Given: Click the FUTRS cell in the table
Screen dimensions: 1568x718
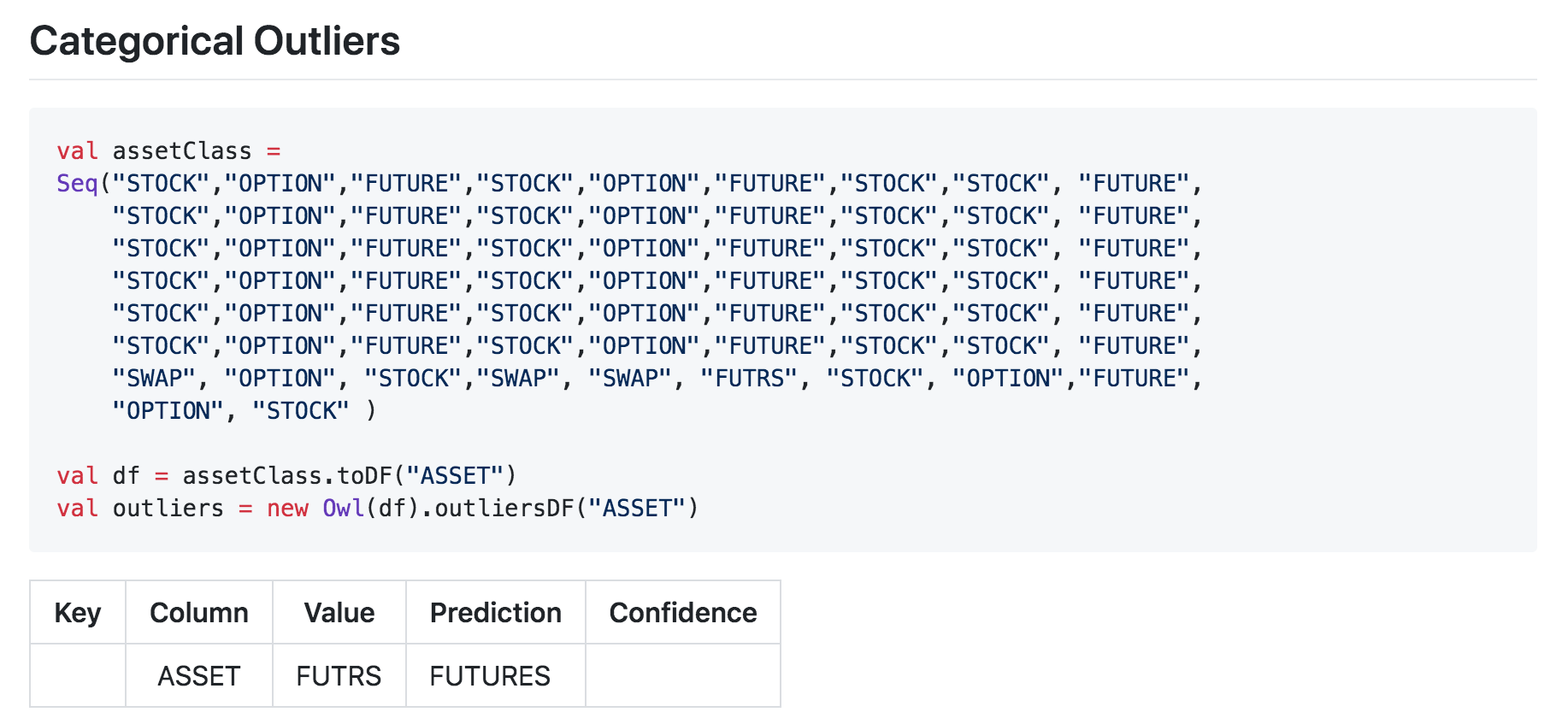Looking at the screenshot, I should (x=339, y=676).
